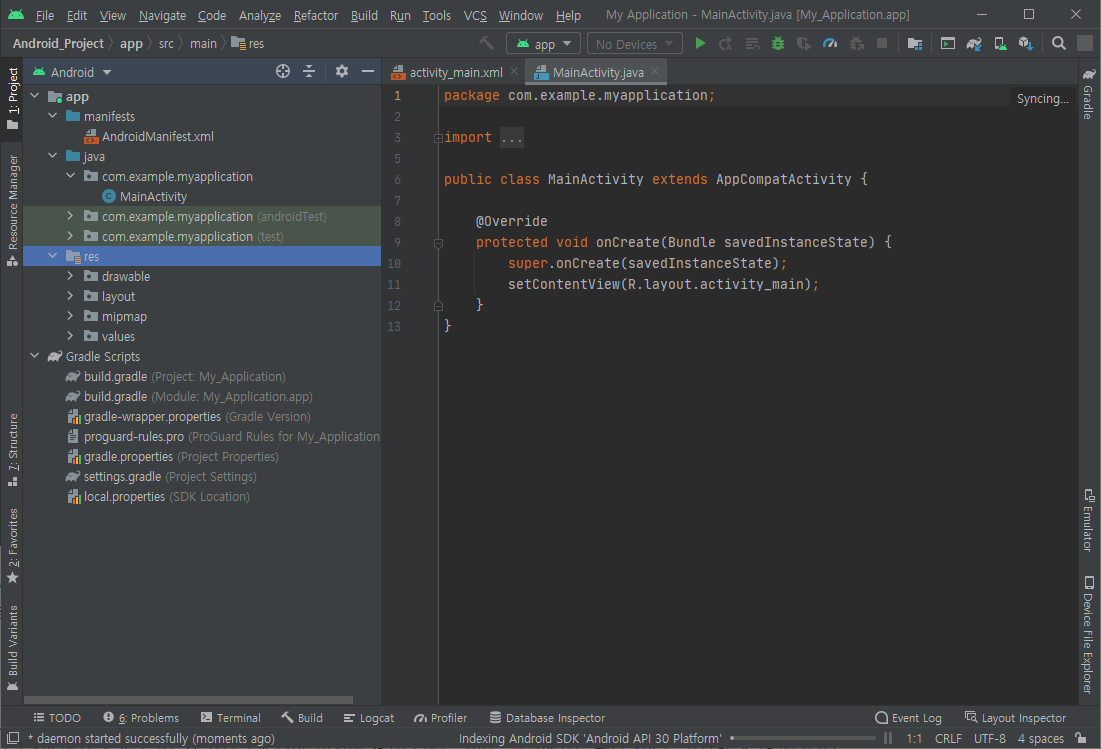Viewport: 1101px width, 749px height.
Task: Run the app with green play icon
Action: pyautogui.click(x=700, y=44)
